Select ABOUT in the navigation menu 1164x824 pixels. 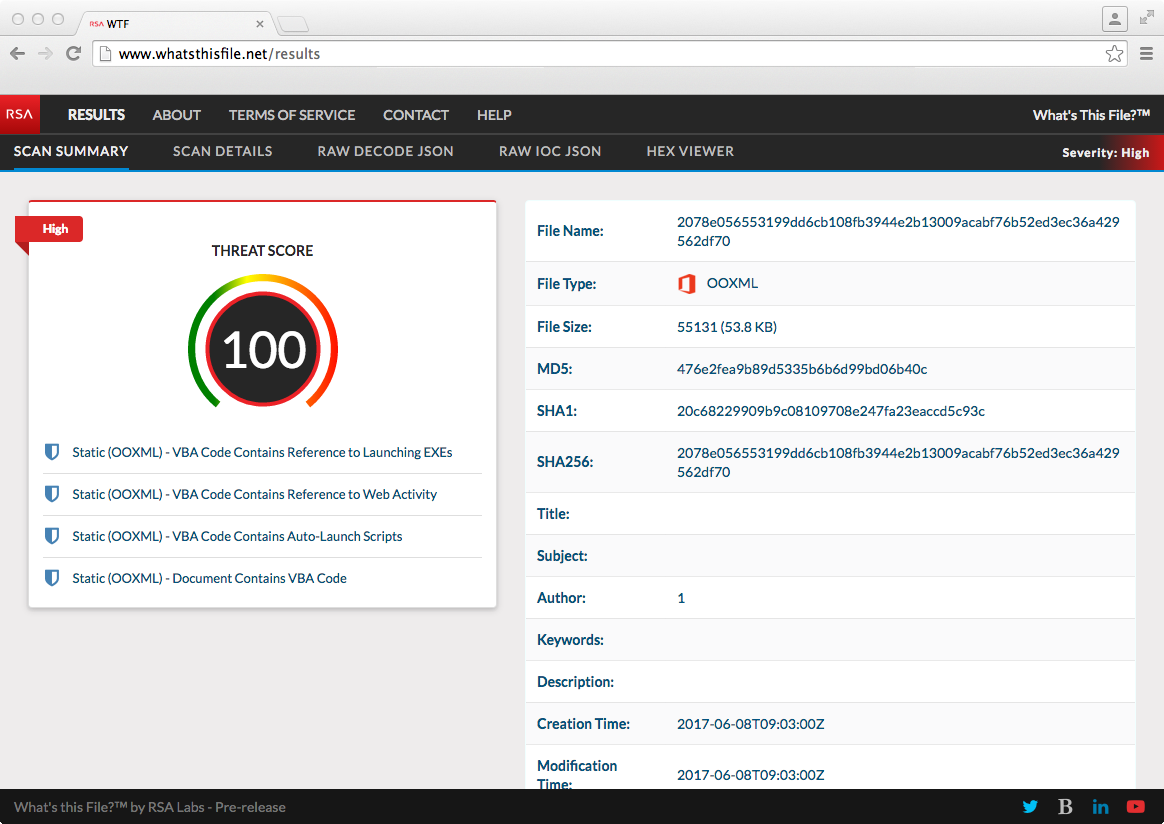176,114
